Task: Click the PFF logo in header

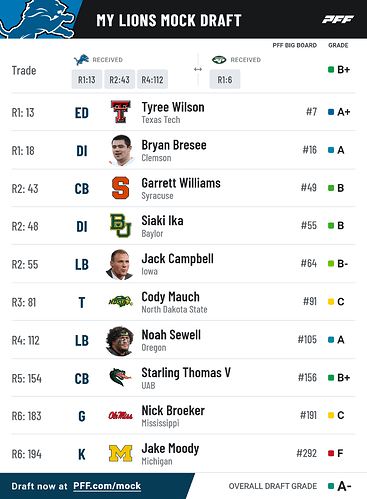Action: [x=338, y=19]
